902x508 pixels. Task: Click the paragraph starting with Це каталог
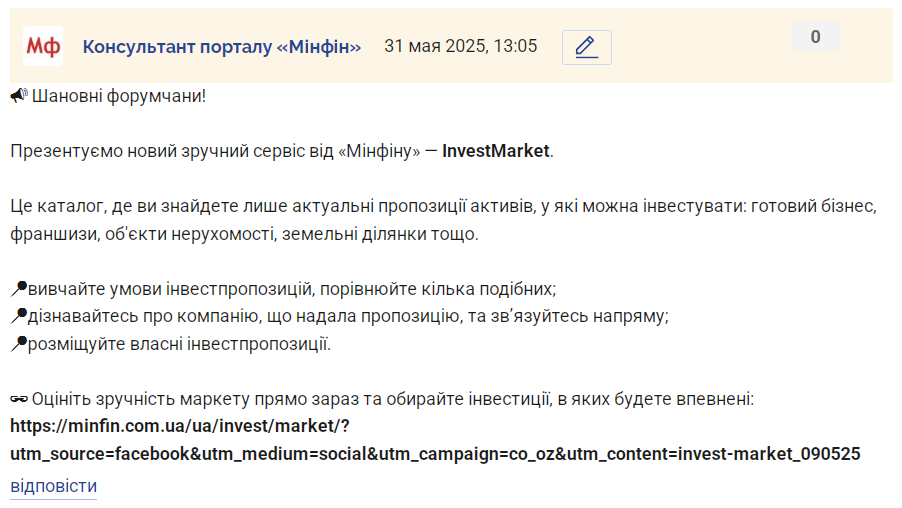[x=444, y=220]
